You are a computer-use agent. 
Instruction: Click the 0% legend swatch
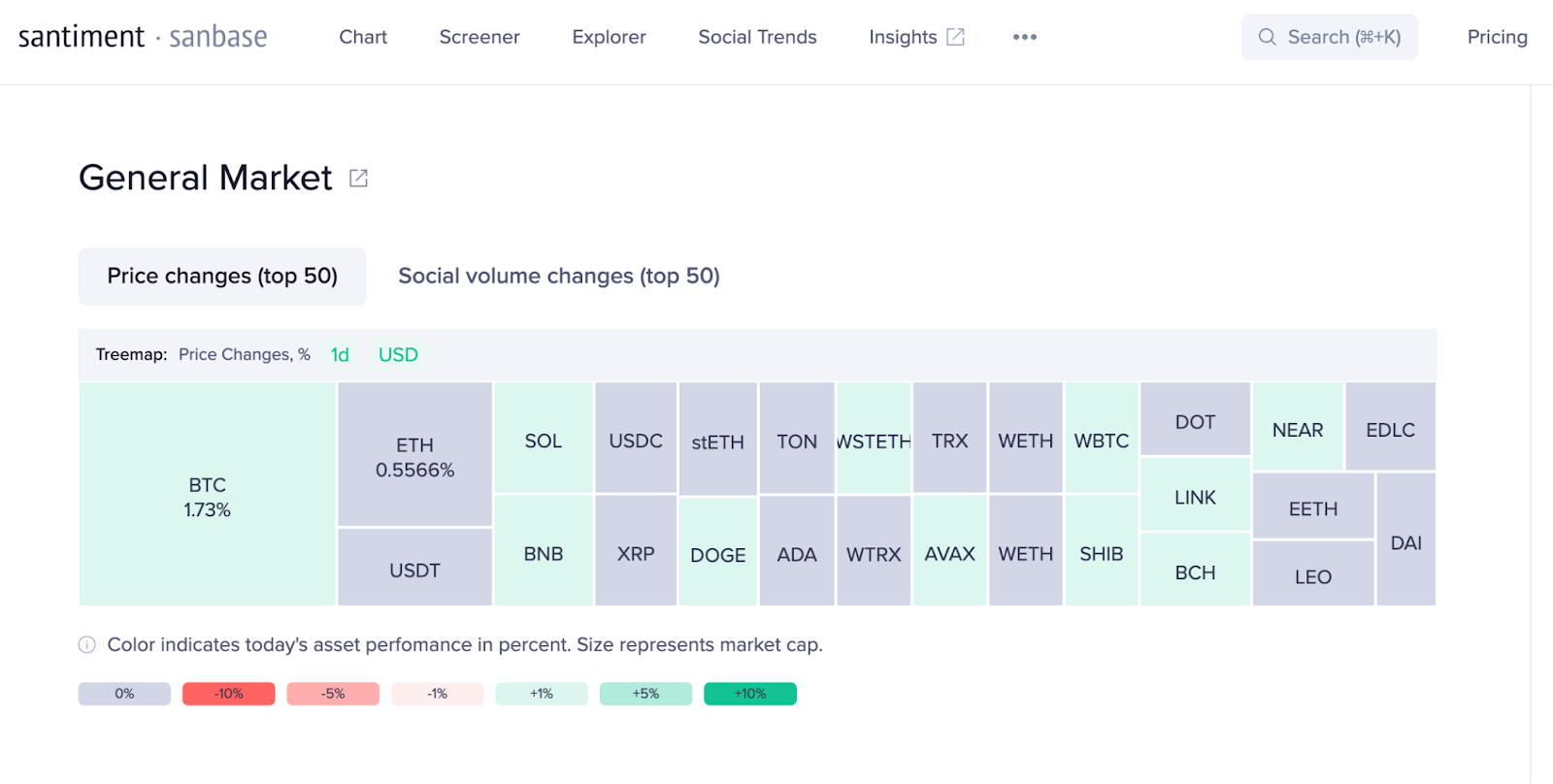124,694
